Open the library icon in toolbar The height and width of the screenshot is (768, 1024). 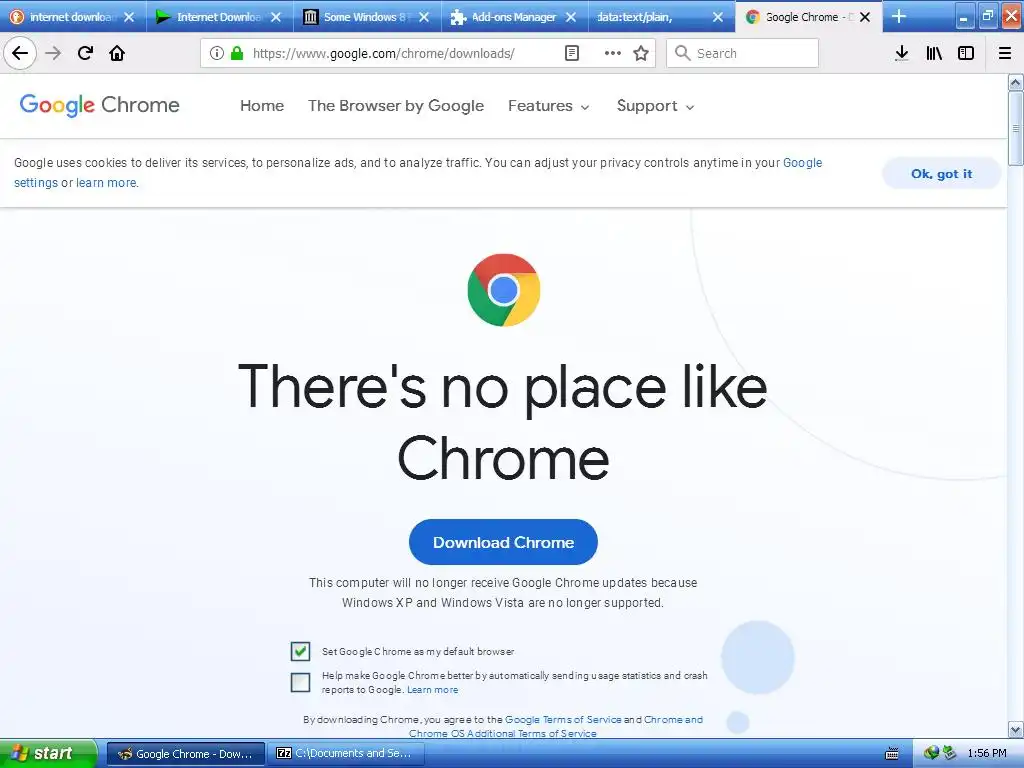(x=934, y=53)
